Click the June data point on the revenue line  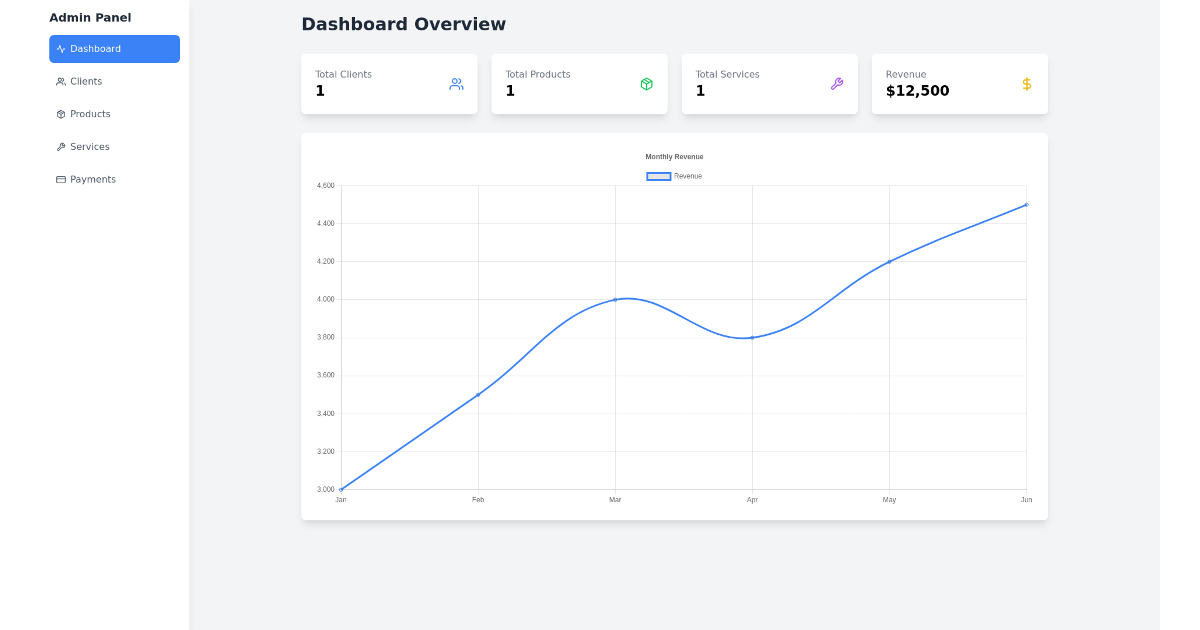(x=1026, y=204)
